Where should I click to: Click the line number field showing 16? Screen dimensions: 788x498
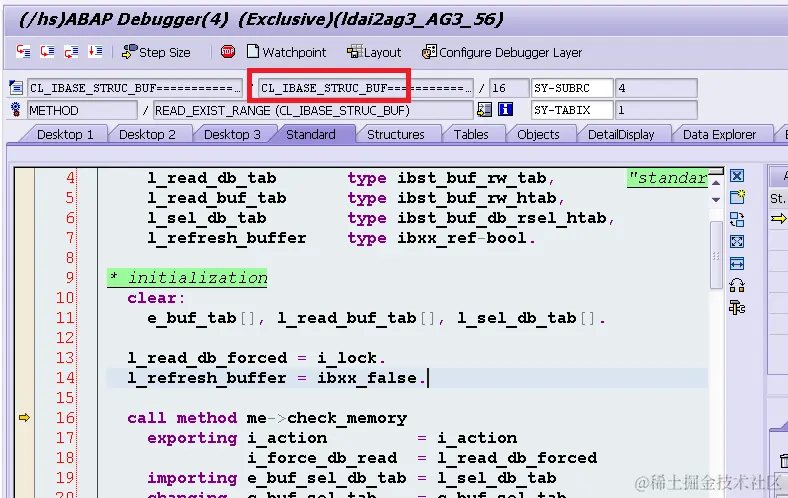pyautogui.click(x=509, y=88)
